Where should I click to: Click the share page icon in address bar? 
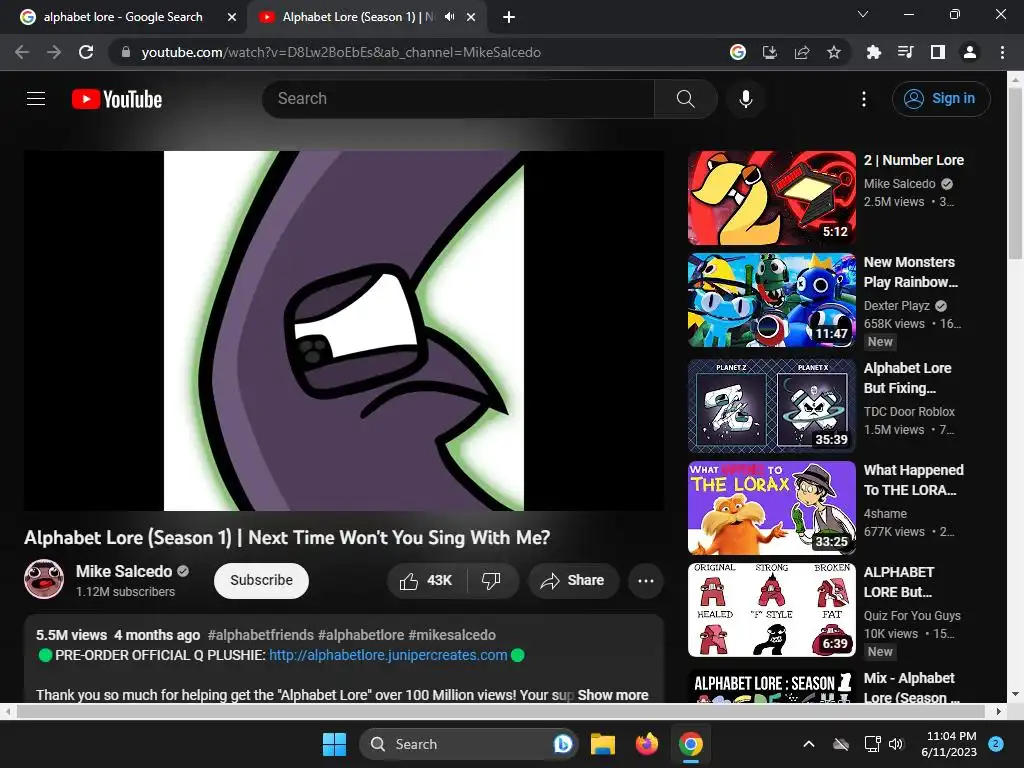point(801,52)
